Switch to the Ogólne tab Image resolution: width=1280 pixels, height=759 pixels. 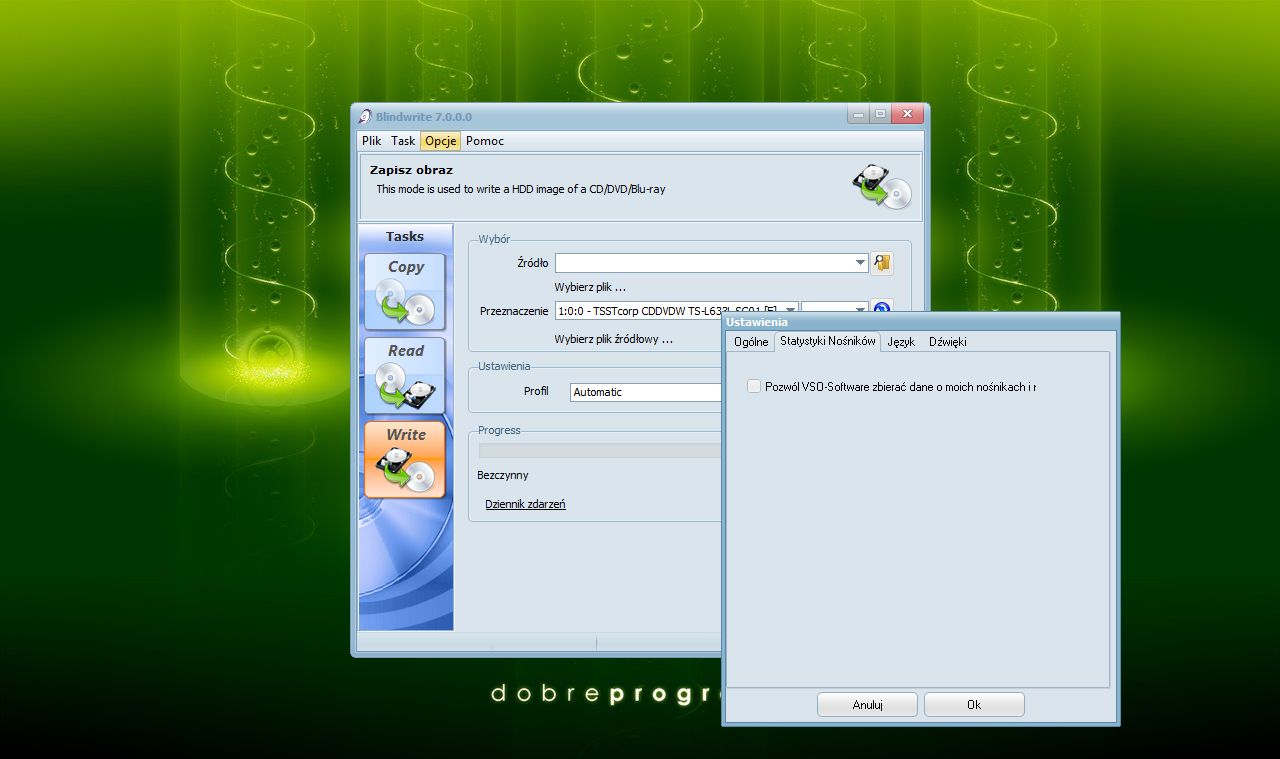tap(751, 342)
